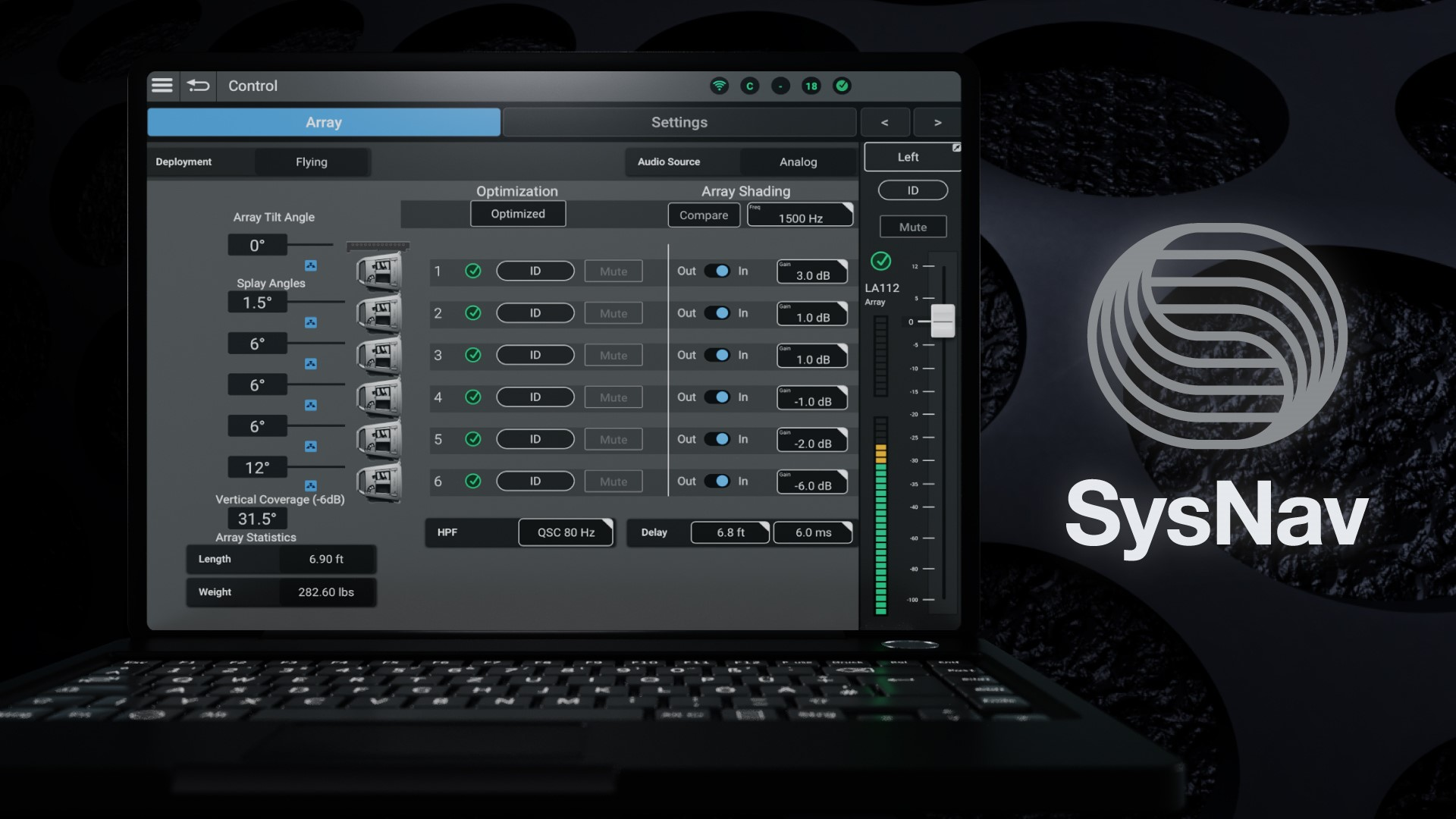Click the small blue icon under 0° tilt angle
This screenshot has width=1456, height=819.
coord(311,265)
